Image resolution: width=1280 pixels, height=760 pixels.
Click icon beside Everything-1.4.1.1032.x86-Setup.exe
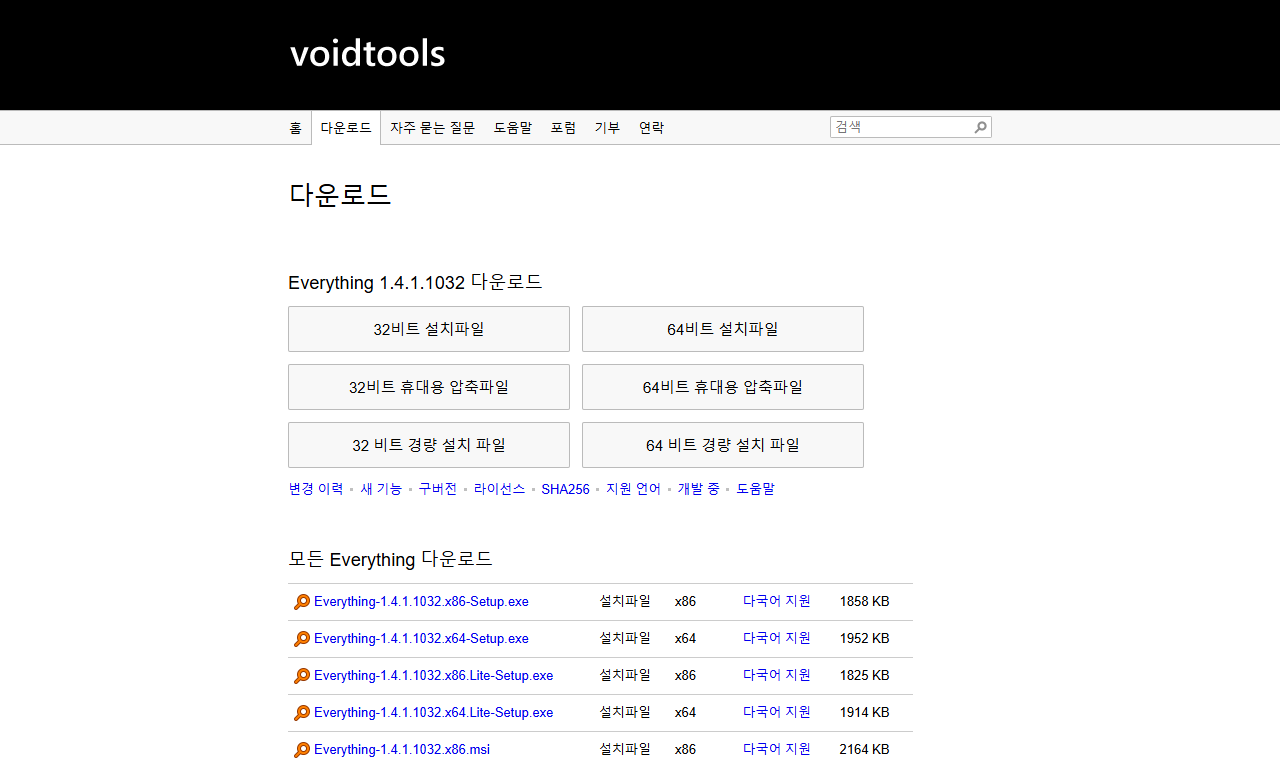point(302,602)
